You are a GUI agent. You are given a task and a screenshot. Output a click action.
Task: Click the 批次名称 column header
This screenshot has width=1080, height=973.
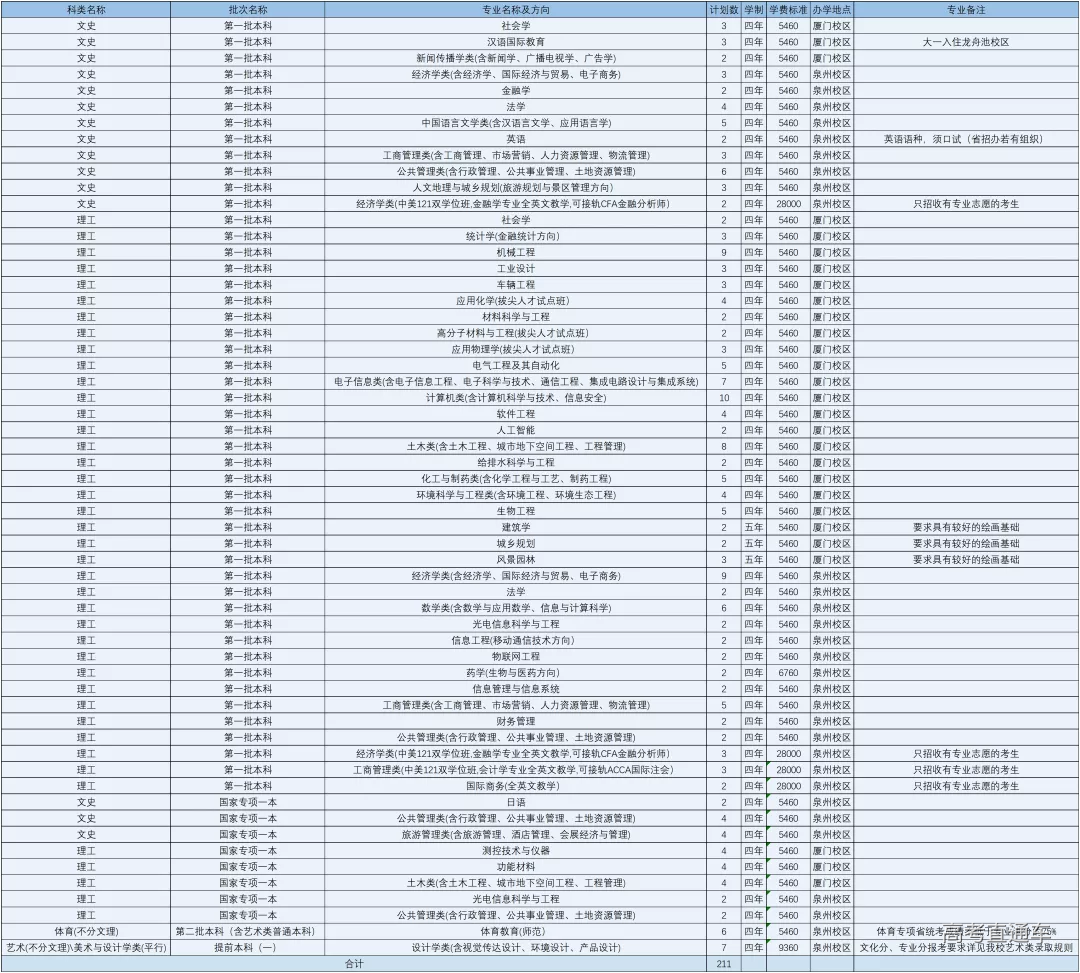pyautogui.click(x=247, y=9)
